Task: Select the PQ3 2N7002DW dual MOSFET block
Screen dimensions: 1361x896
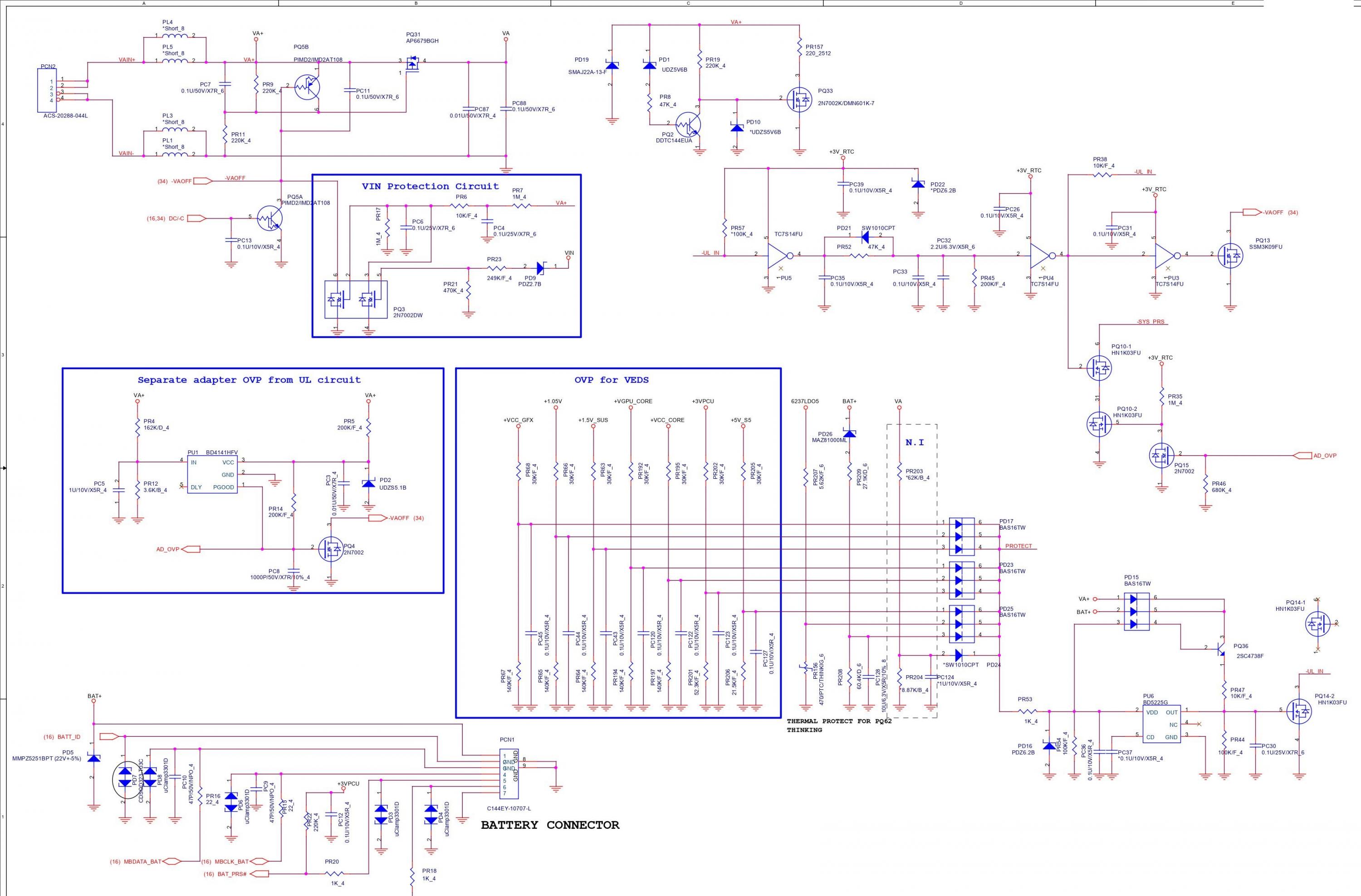Action: click(356, 299)
